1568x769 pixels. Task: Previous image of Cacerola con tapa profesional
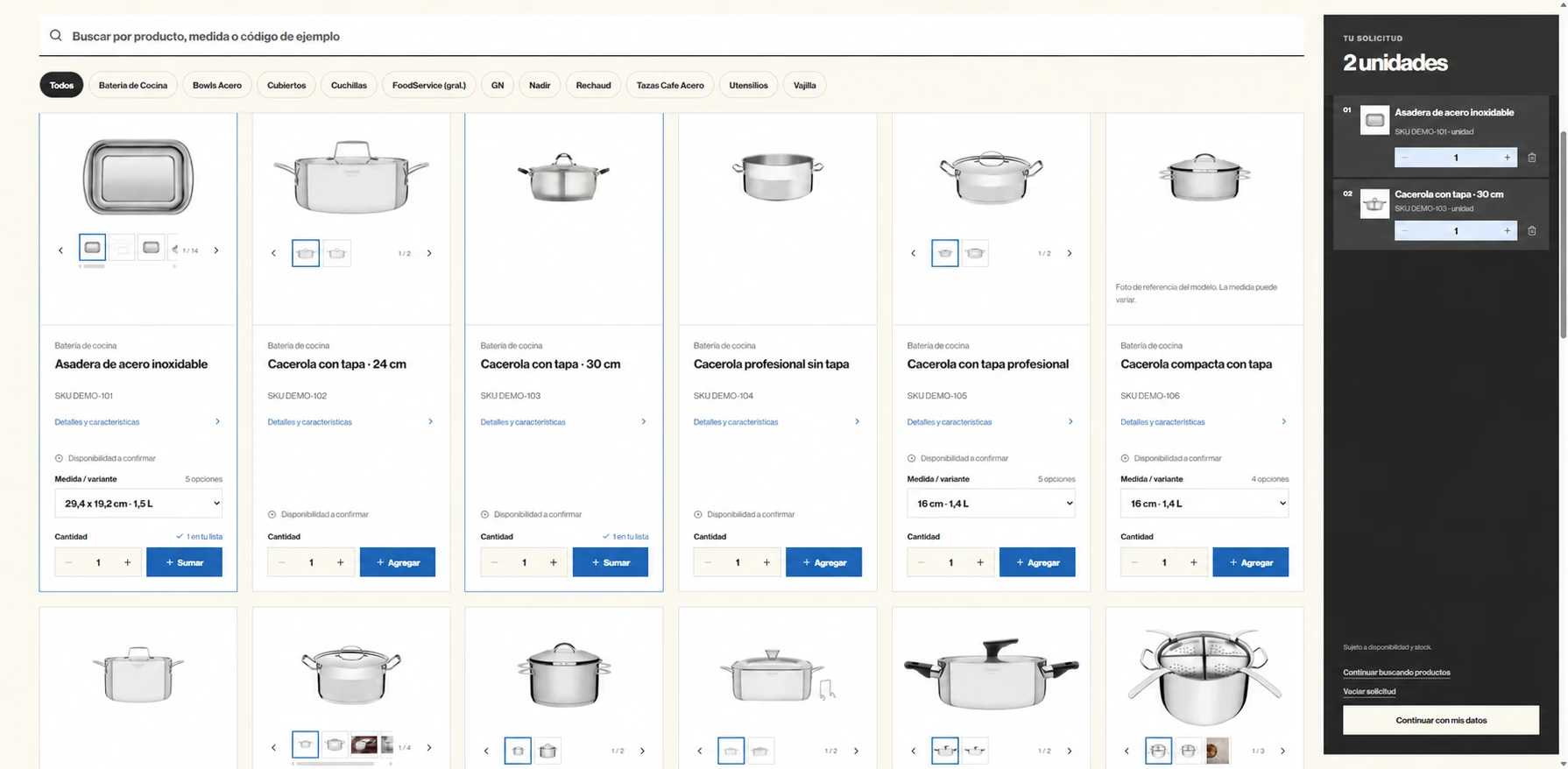click(913, 253)
